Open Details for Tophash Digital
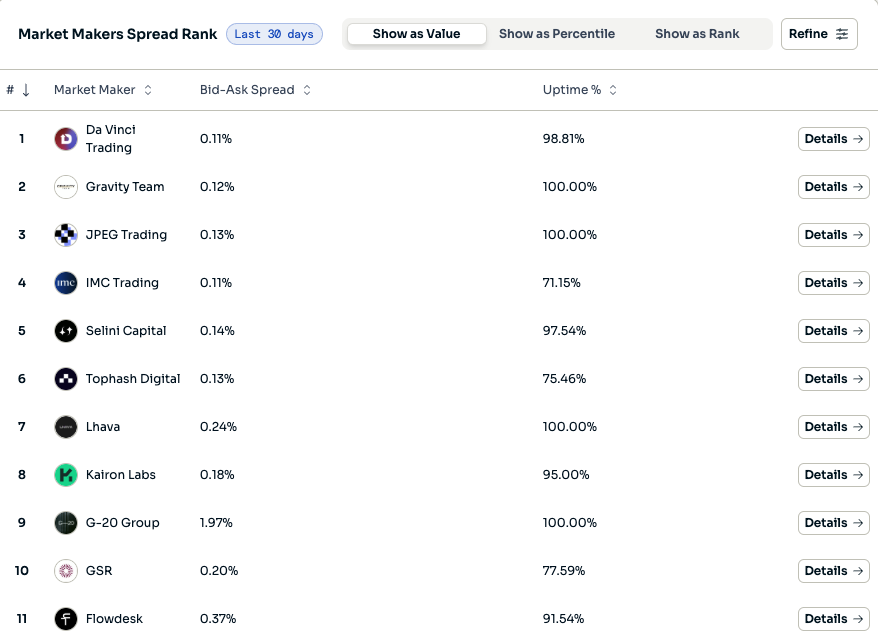Image resolution: width=878 pixels, height=634 pixels. click(834, 379)
